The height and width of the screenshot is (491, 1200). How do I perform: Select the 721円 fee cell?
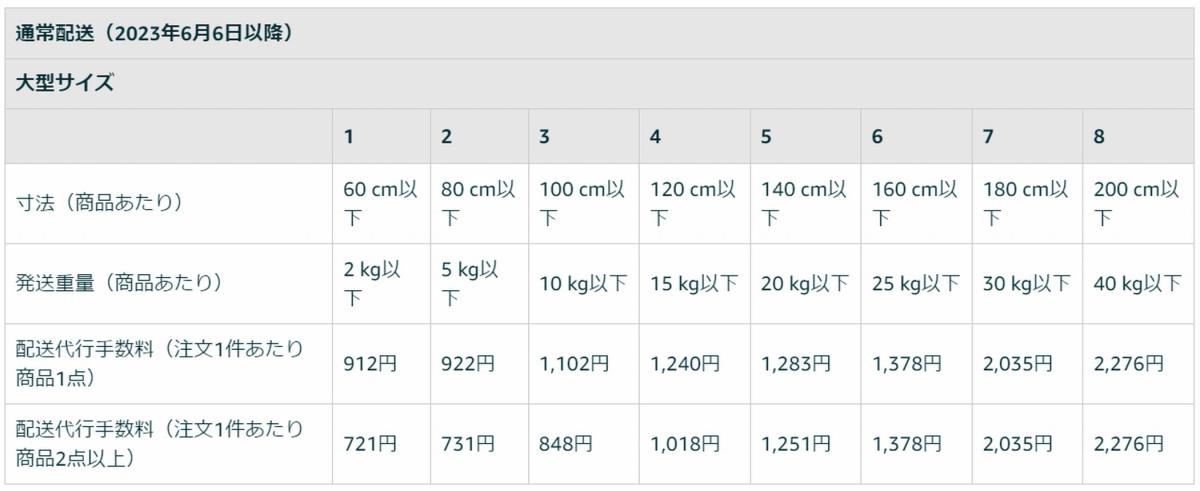(370, 444)
